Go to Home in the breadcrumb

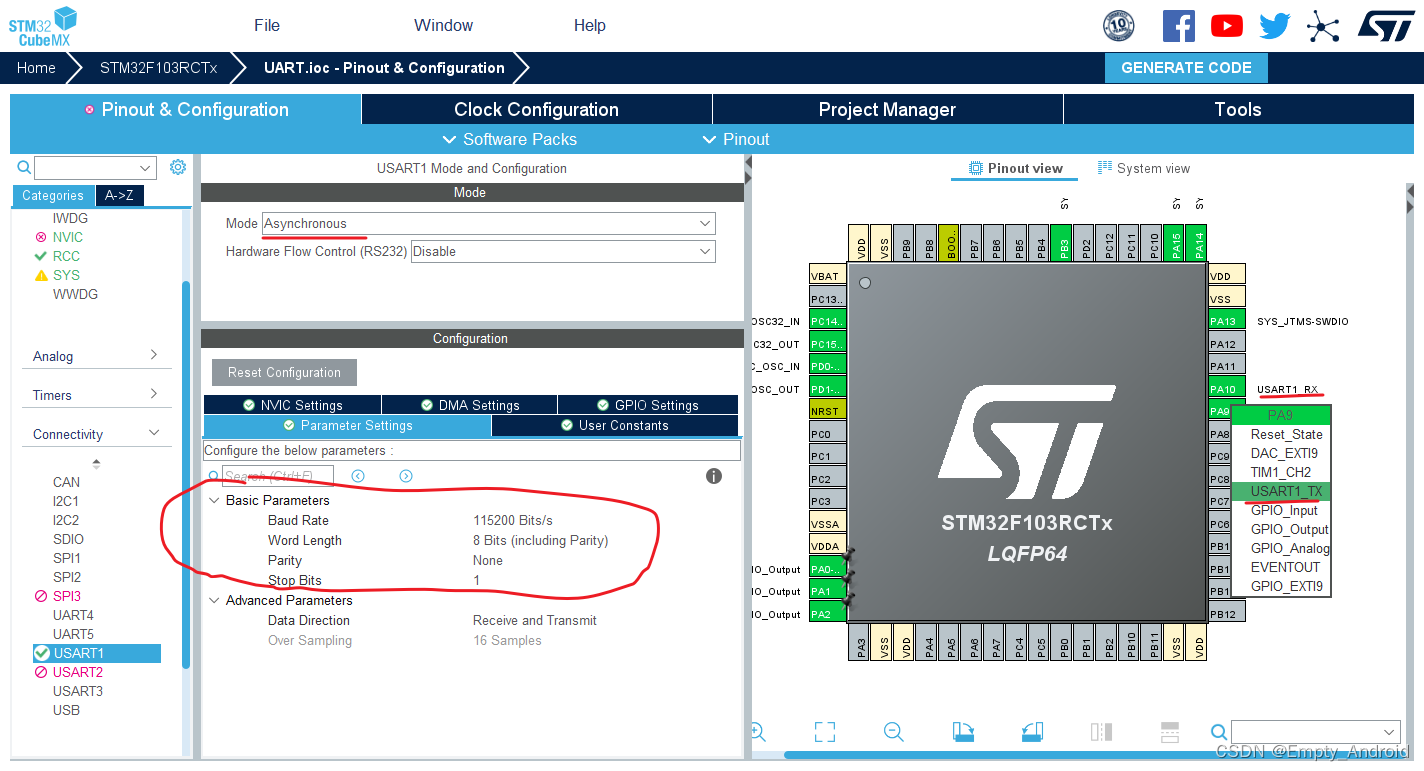[x=36, y=68]
